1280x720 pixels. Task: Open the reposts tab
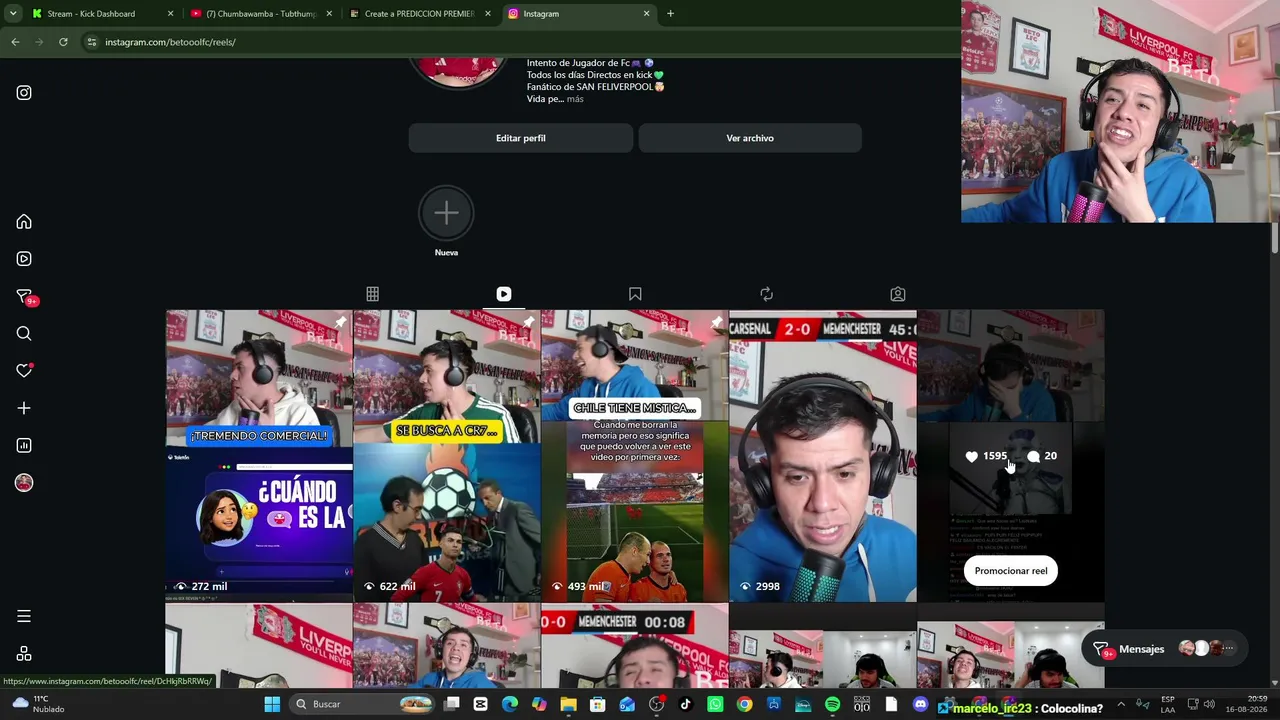tap(766, 294)
